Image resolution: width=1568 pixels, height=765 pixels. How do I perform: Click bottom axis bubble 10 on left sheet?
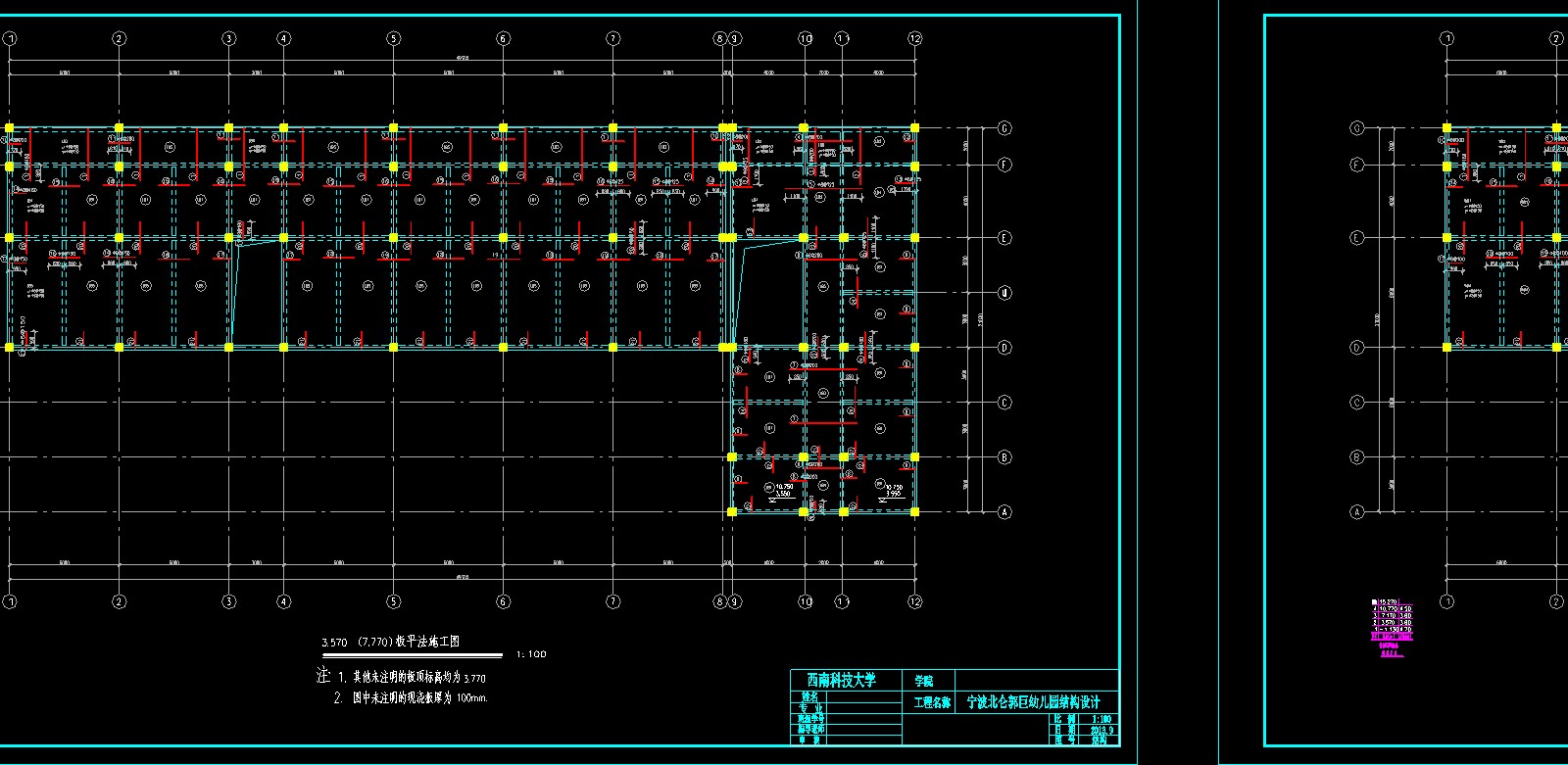click(x=806, y=601)
